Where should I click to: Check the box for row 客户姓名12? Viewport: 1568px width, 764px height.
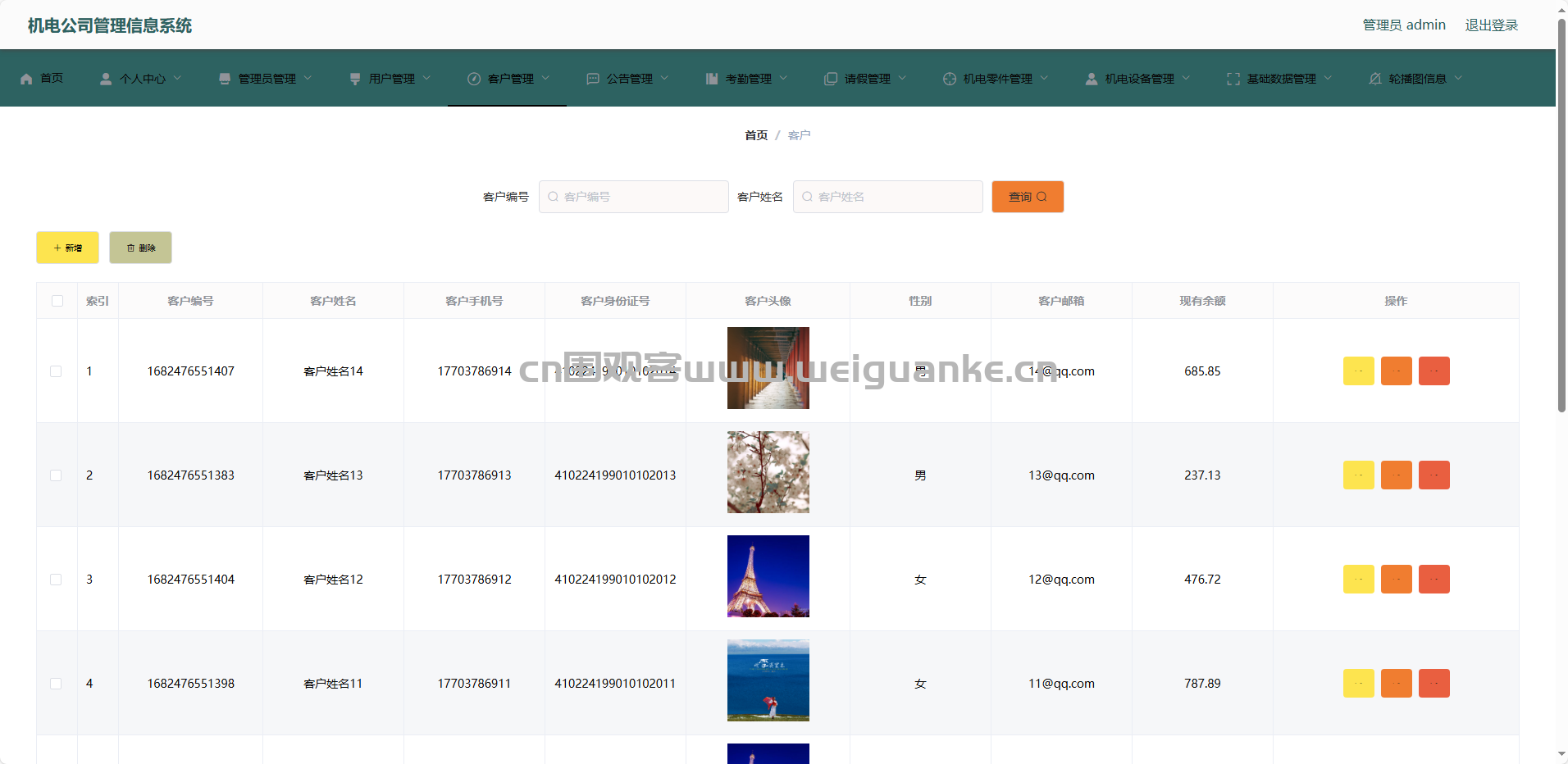pyautogui.click(x=56, y=580)
